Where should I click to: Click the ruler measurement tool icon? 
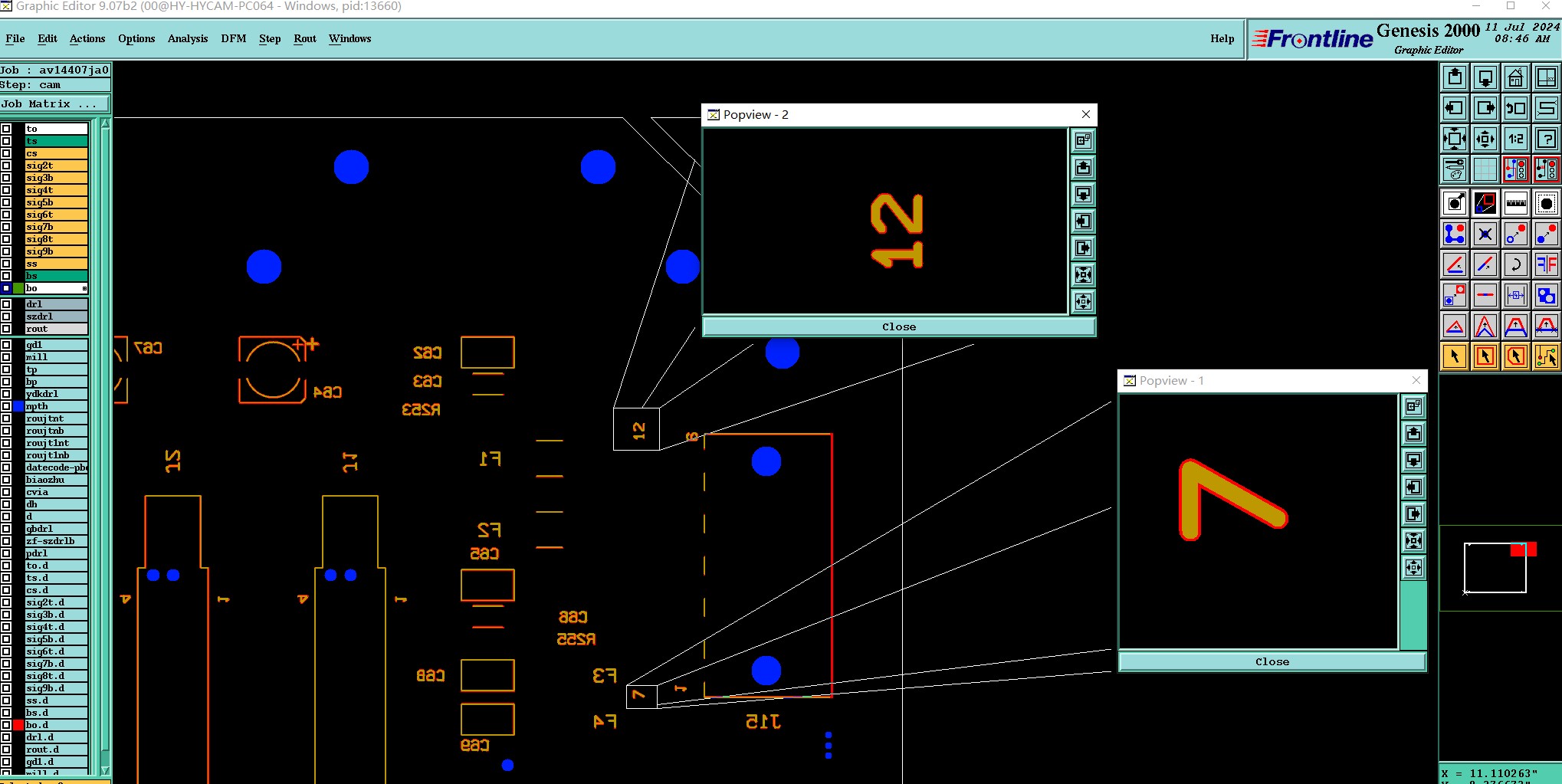click(1516, 203)
